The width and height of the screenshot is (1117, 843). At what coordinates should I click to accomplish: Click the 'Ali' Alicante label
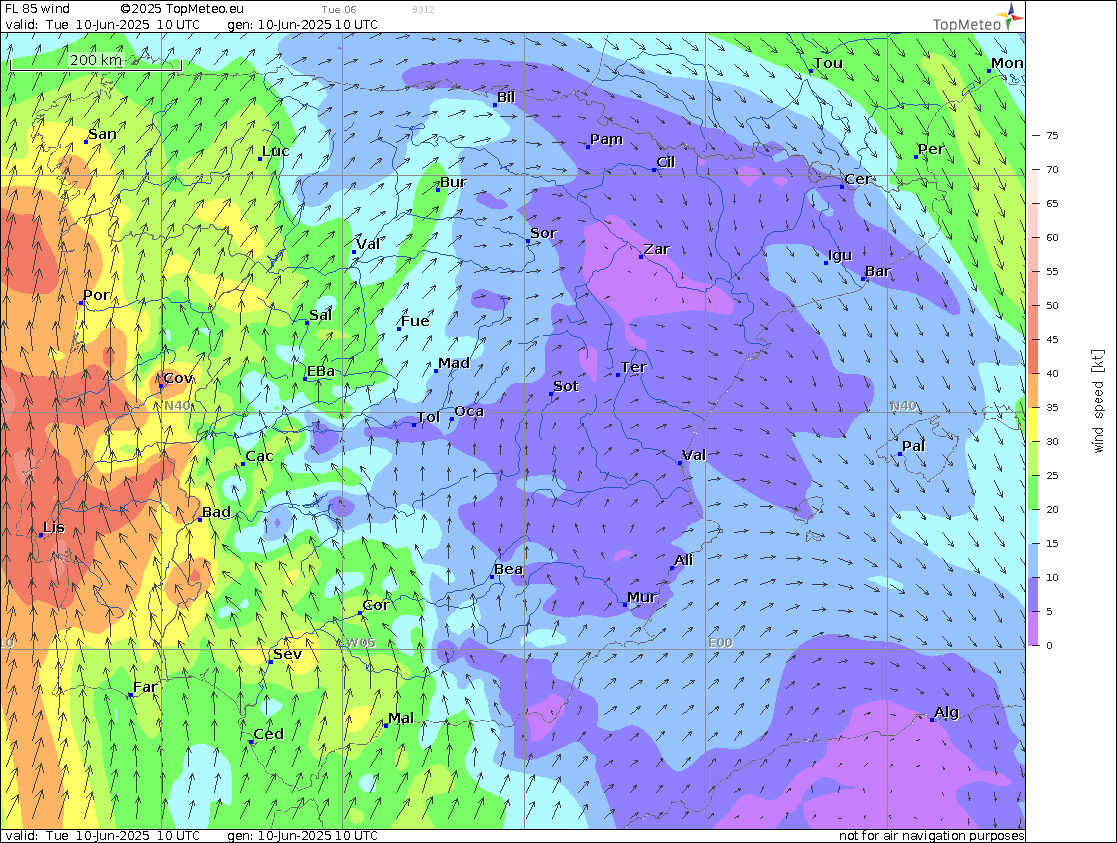(x=684, y=560)
